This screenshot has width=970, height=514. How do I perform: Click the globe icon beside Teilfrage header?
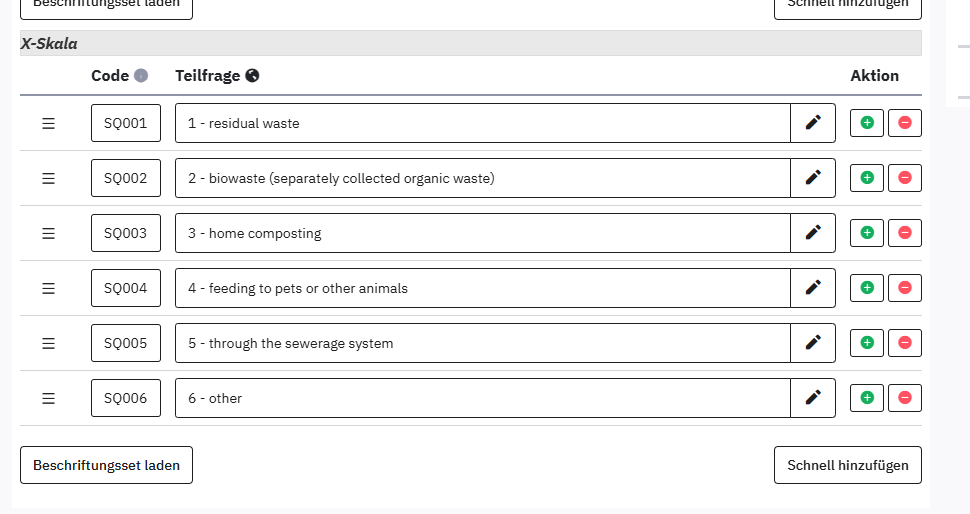click(x=252, y=76)
